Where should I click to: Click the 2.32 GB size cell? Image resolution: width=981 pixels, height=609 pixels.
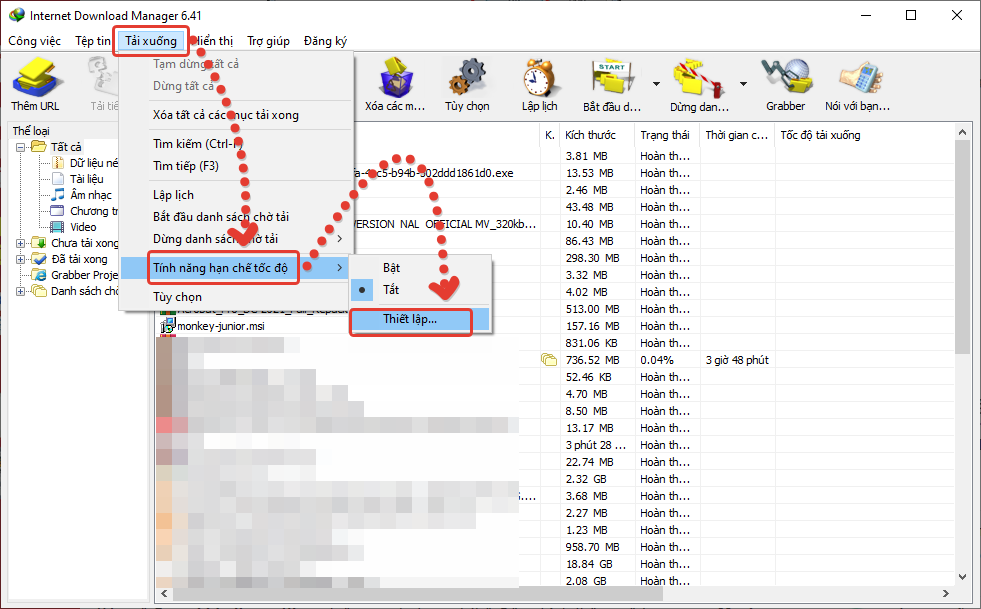point(586,479)
